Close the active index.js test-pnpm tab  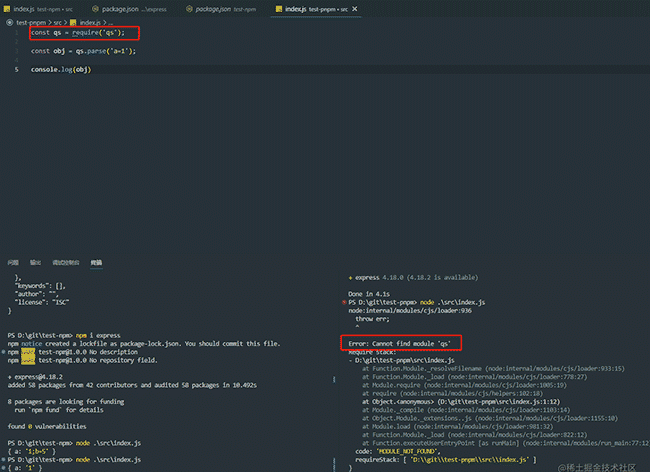tap(354, 9)
